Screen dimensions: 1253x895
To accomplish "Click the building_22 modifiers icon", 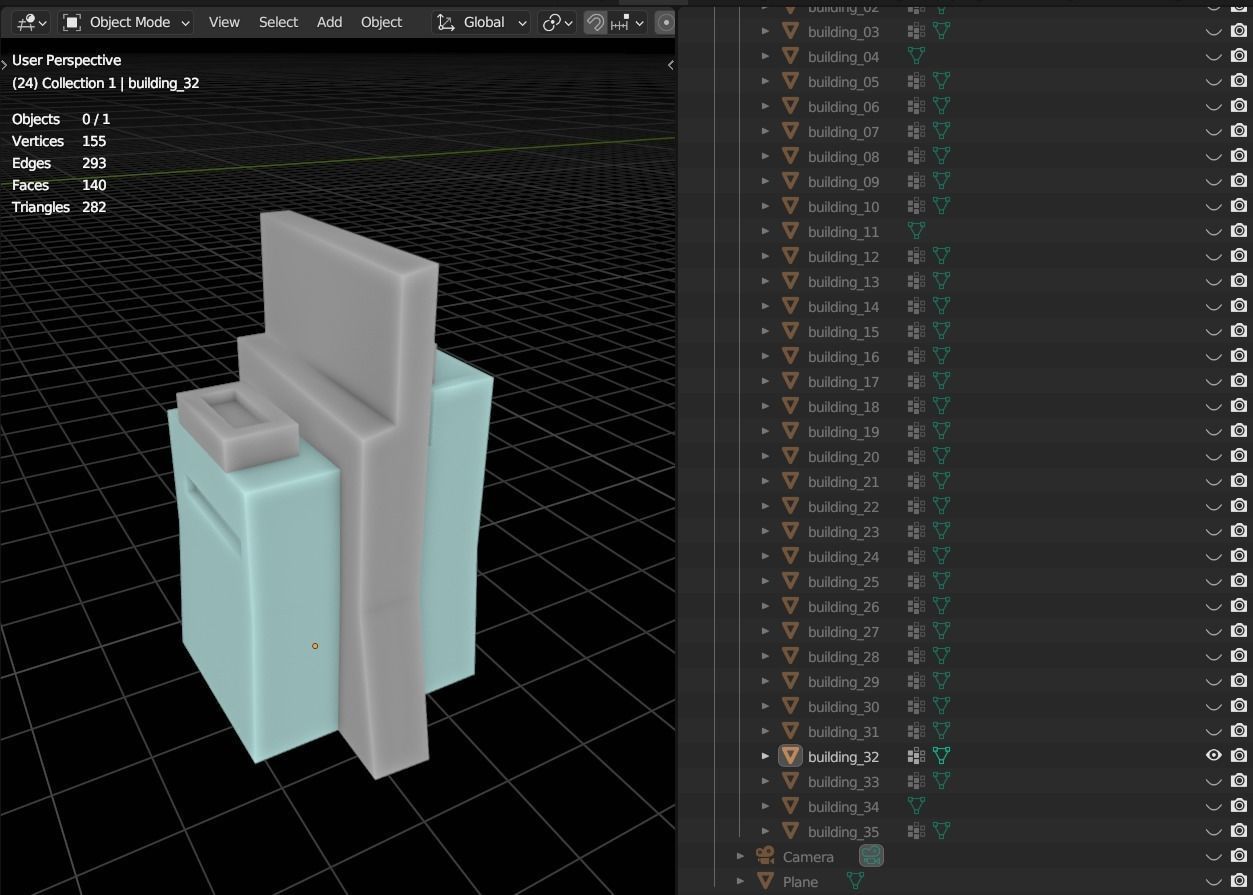I will click(x=915, y=506).
